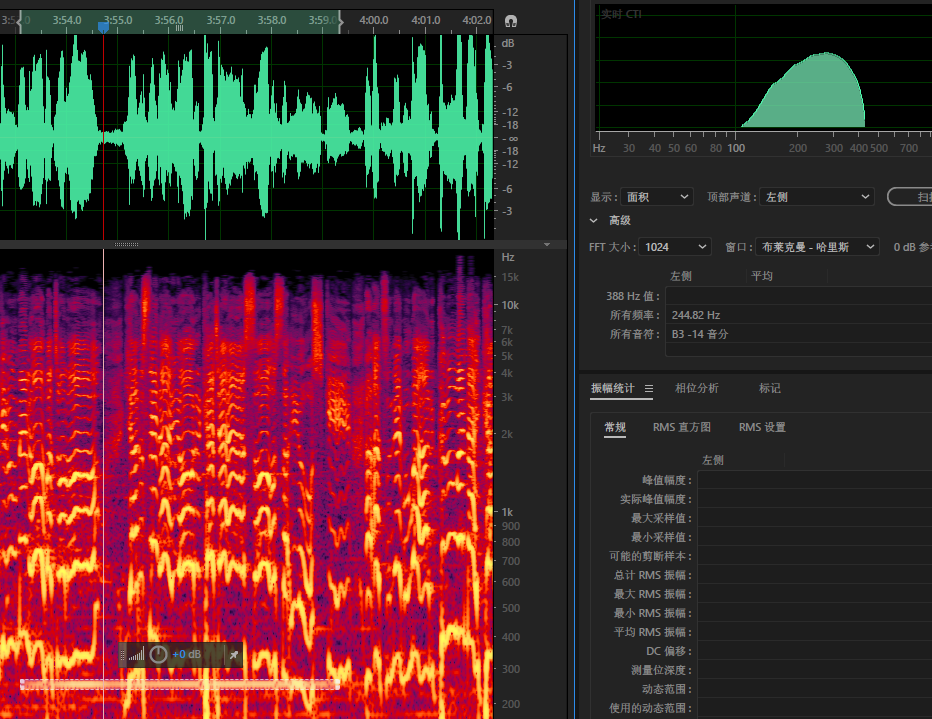This screenshot has height=719, width=932.
Task: Pin the floating volume HUD
Action: click(x=234, y=655)
